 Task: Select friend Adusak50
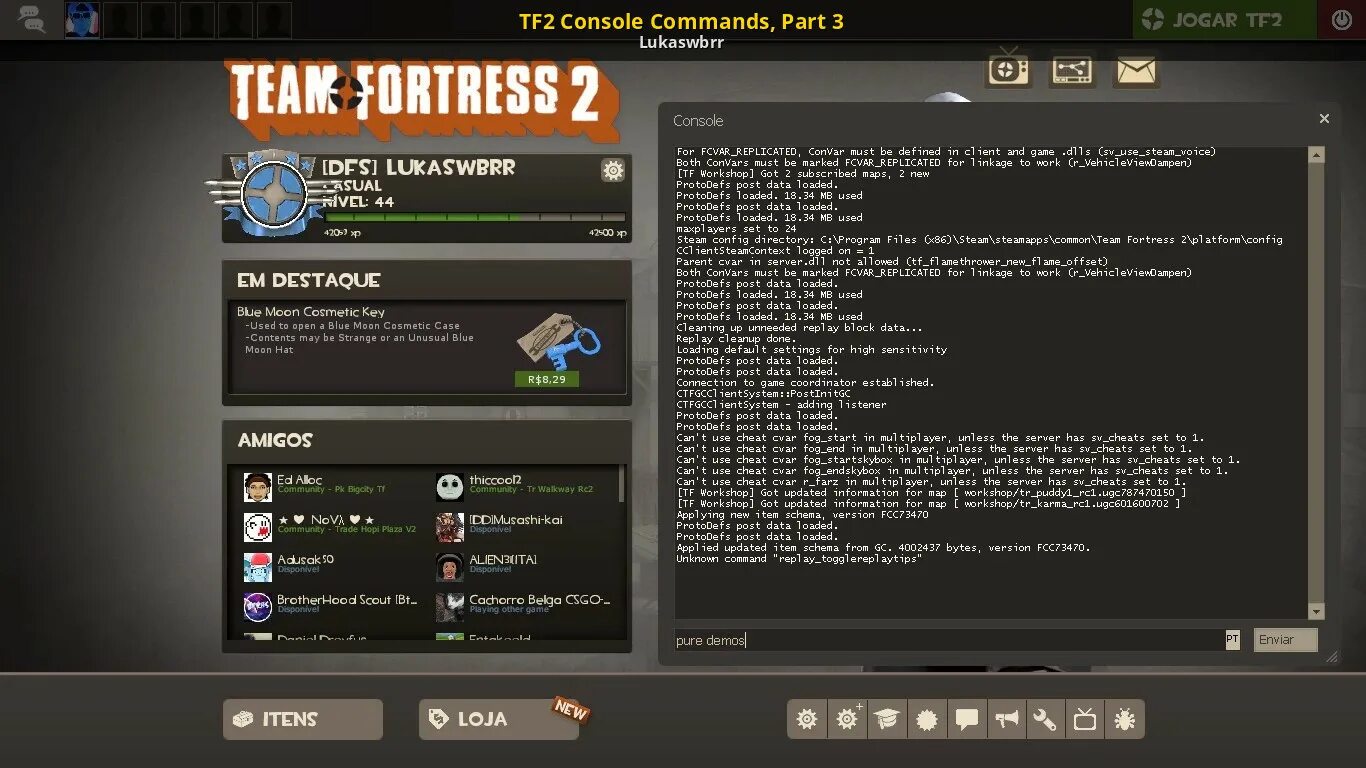point(331,565)
